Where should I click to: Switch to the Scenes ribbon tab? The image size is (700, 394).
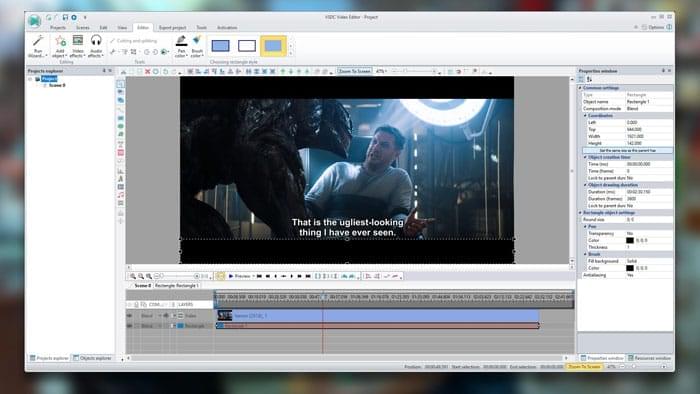pyautogui.click(x=83, y=28)
